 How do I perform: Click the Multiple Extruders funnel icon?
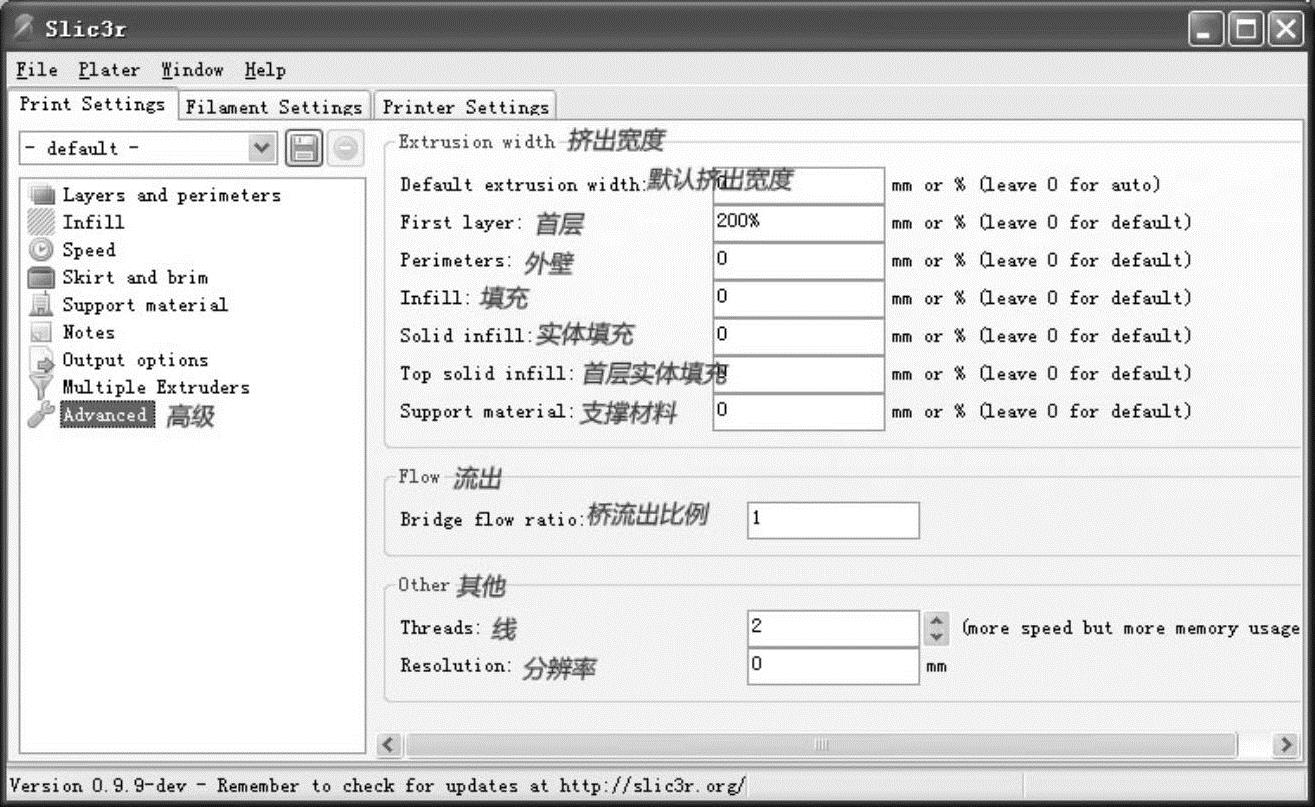point(42,387)
